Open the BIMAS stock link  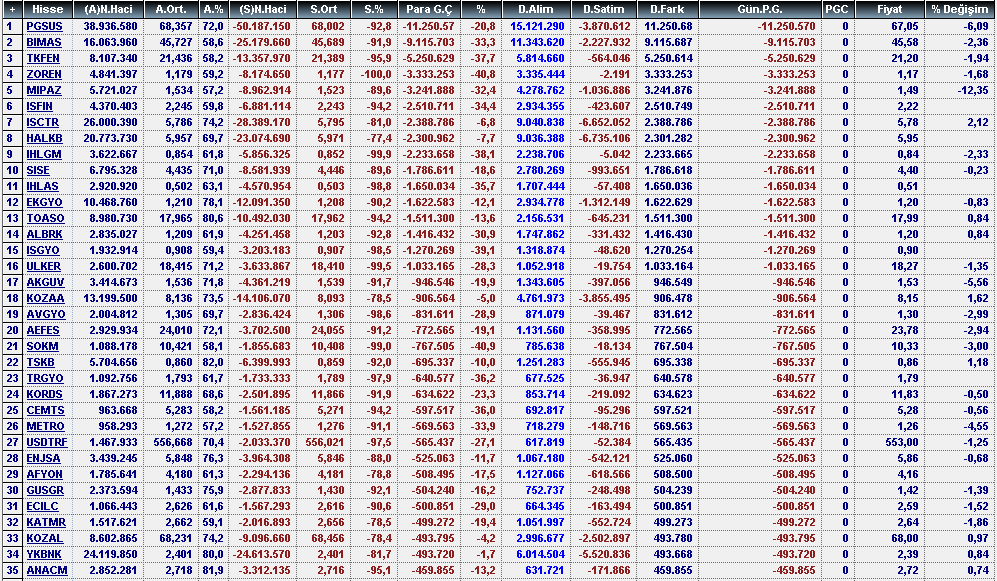coord(44,42)
